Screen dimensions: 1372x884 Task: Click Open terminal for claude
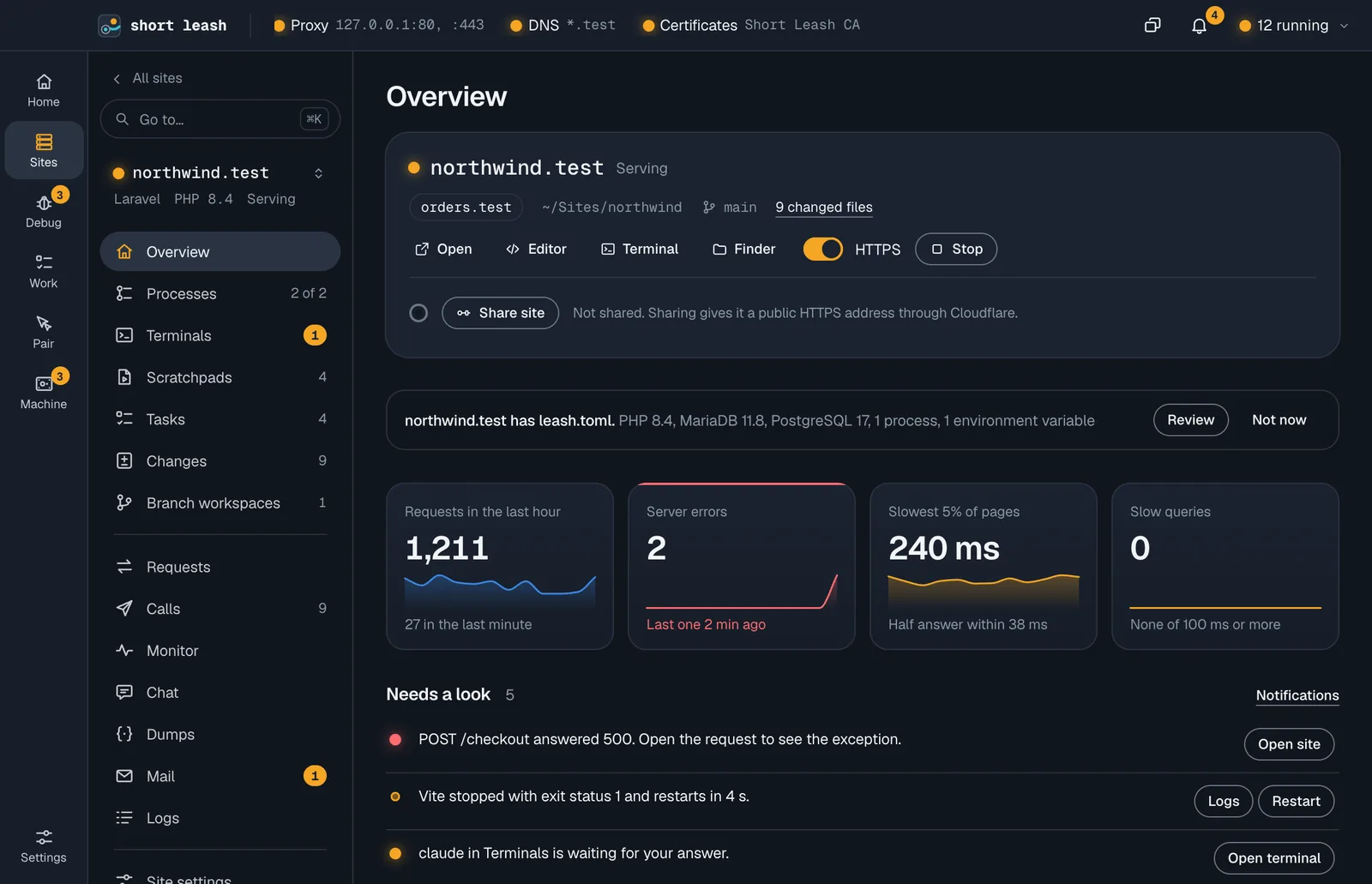pyautogui.click(x=1274, y=858)
